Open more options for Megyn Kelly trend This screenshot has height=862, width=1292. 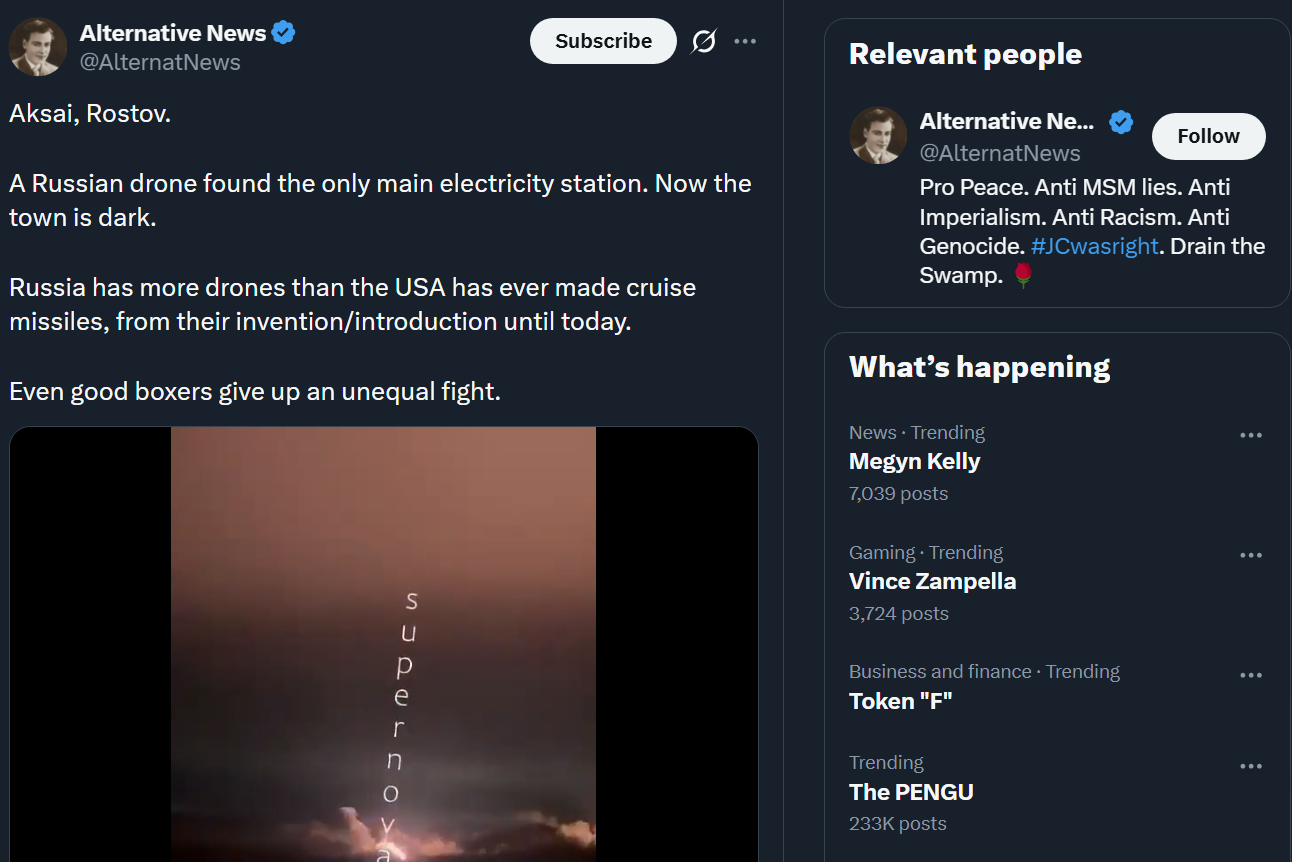click(x=1251, y=436)
